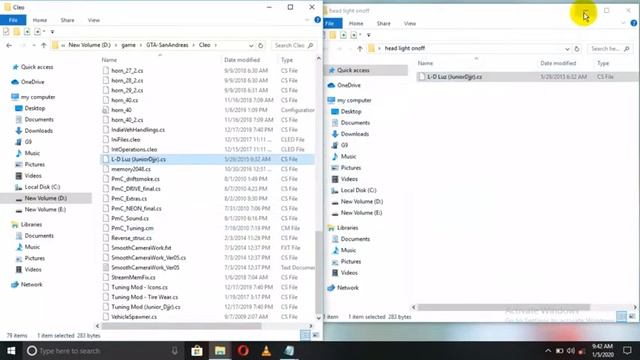Expand address history dropdown in Cleo window
This screenshot has width=640, height=360.
click(x=251, y=45)
